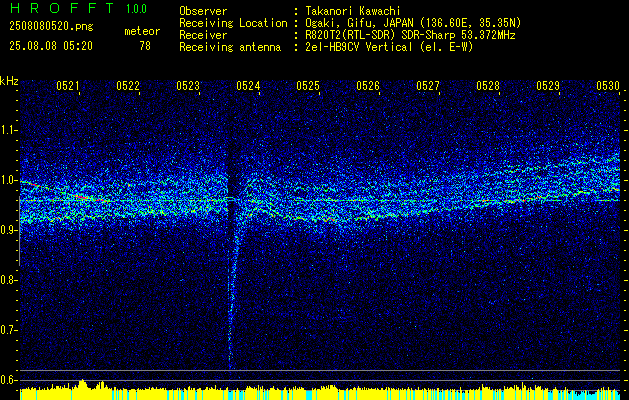The height and width of the screenshot is (400, 629).
Task: Click time marker 0521
Action: click(68, 85)
